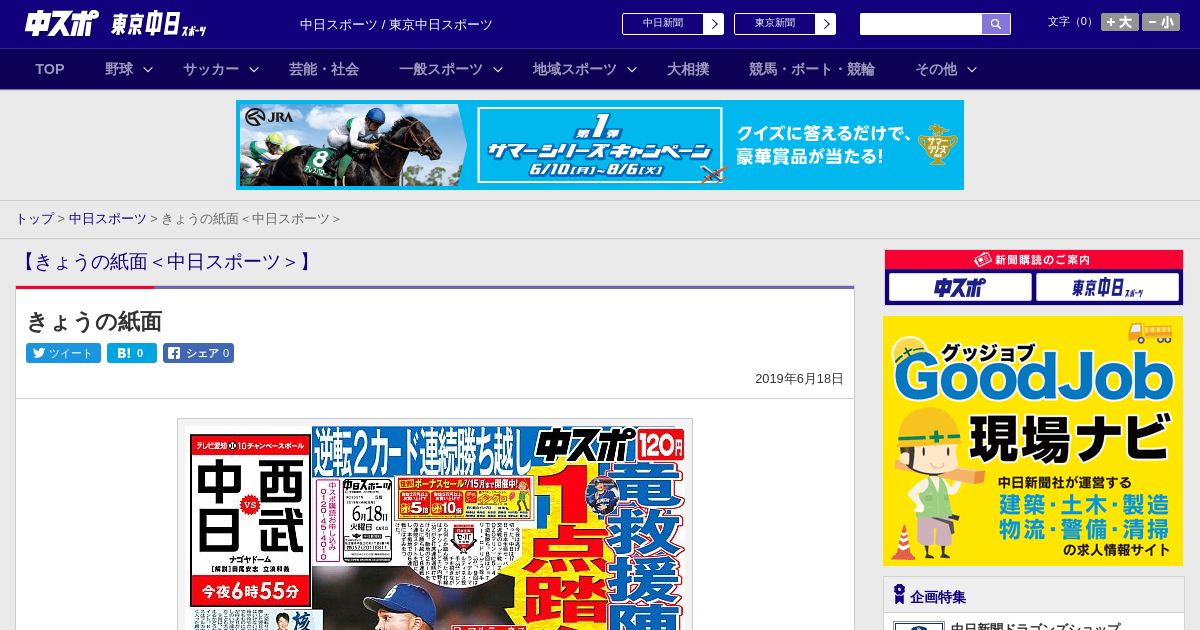This screenshot has height=630, width=1200.
Task: Open the その他 menu
Action: click(x=936, y=69)
